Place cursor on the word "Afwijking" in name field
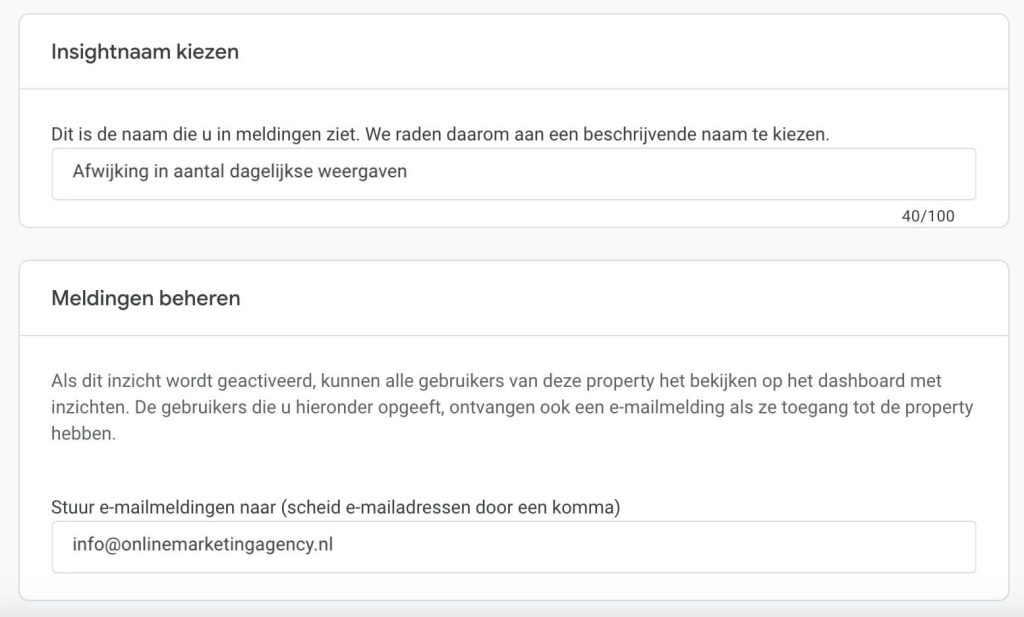The height and width of the screenshot is (617, 1024). pos(110,171)
